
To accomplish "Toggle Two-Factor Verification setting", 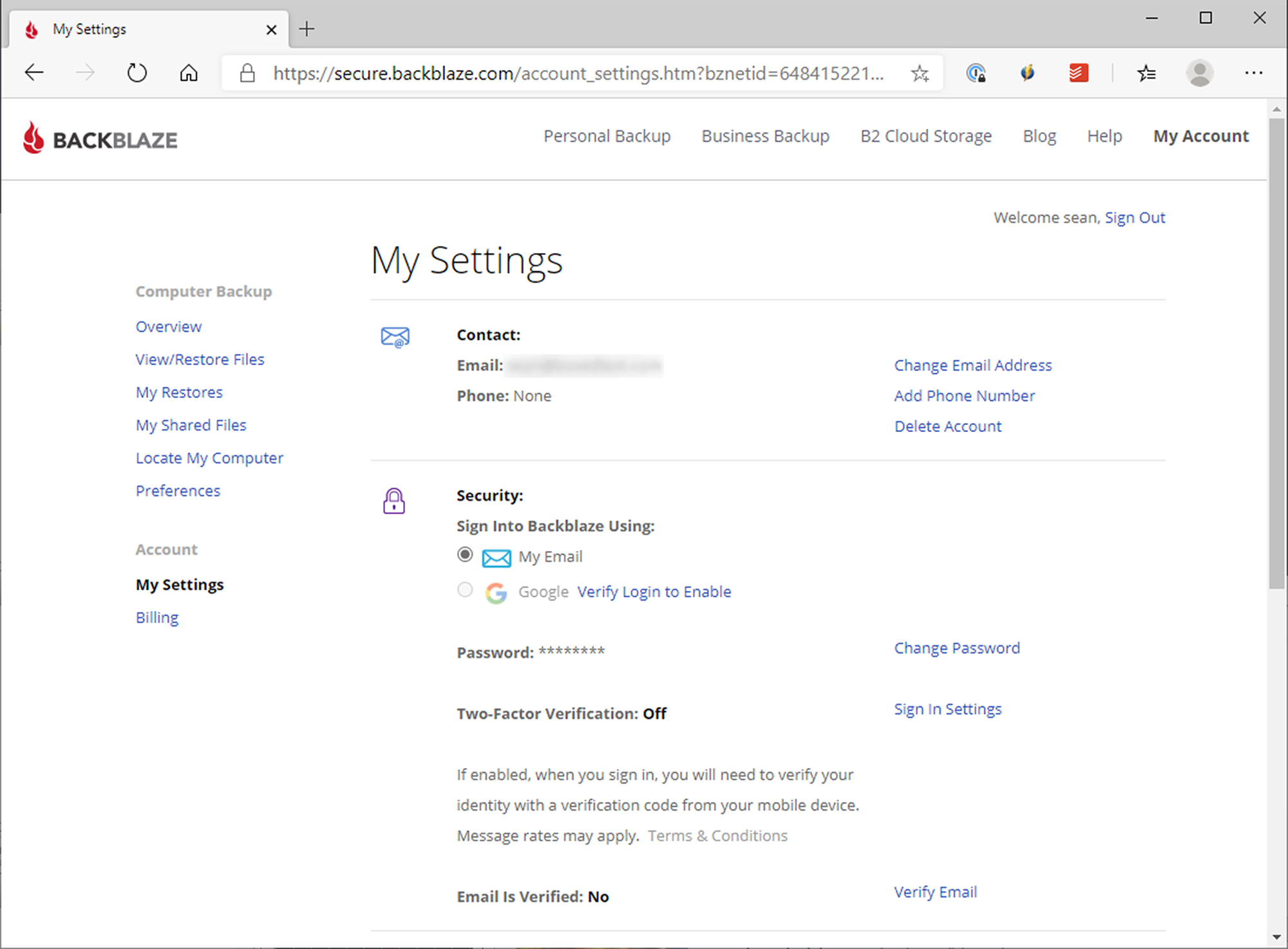I will [948, 709].
